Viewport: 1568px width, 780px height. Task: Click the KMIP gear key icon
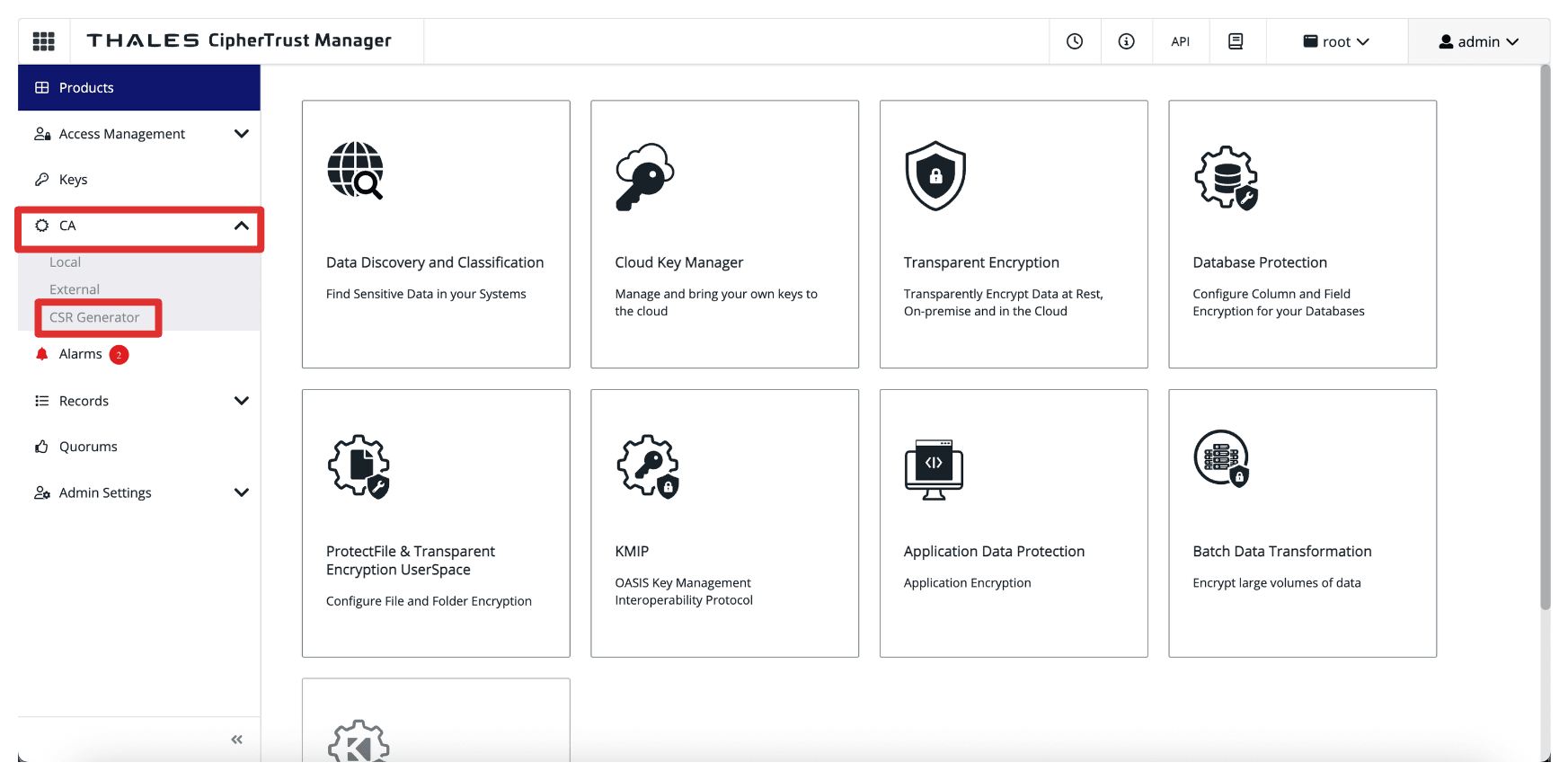coord(648,466)
